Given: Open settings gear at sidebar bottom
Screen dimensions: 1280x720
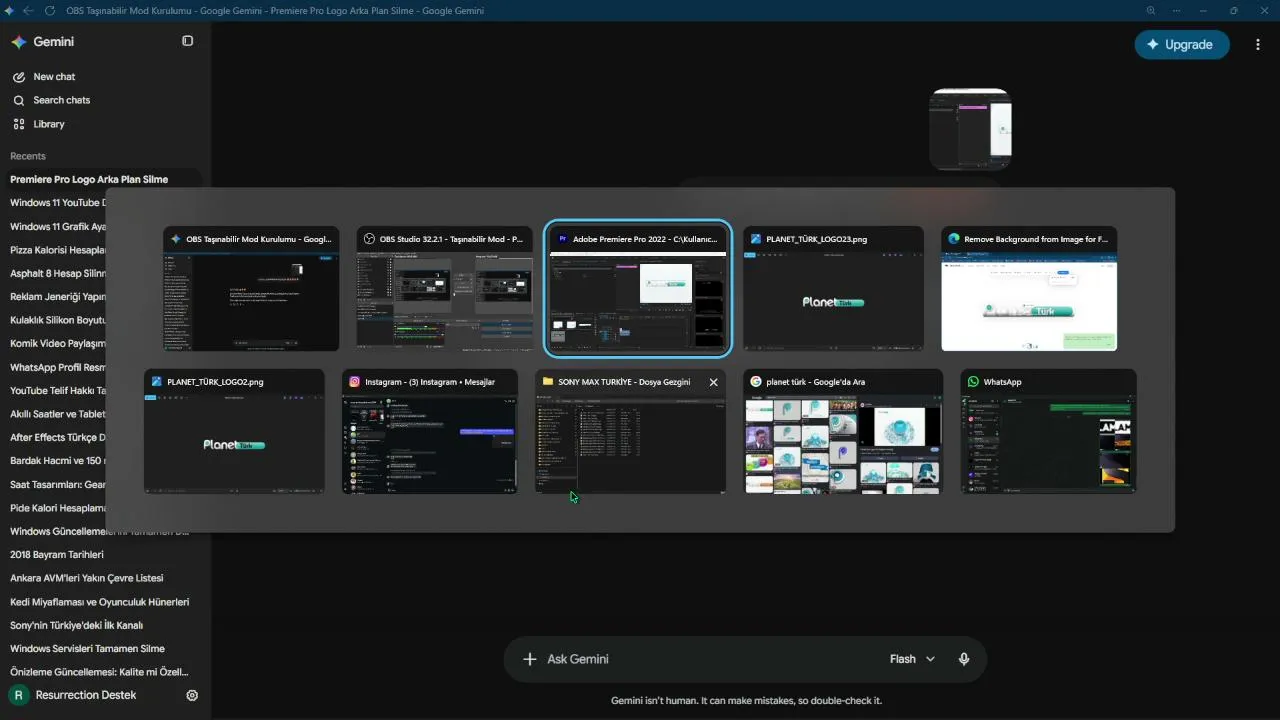Looking at the screenshot, I should (x=192, y=695).
